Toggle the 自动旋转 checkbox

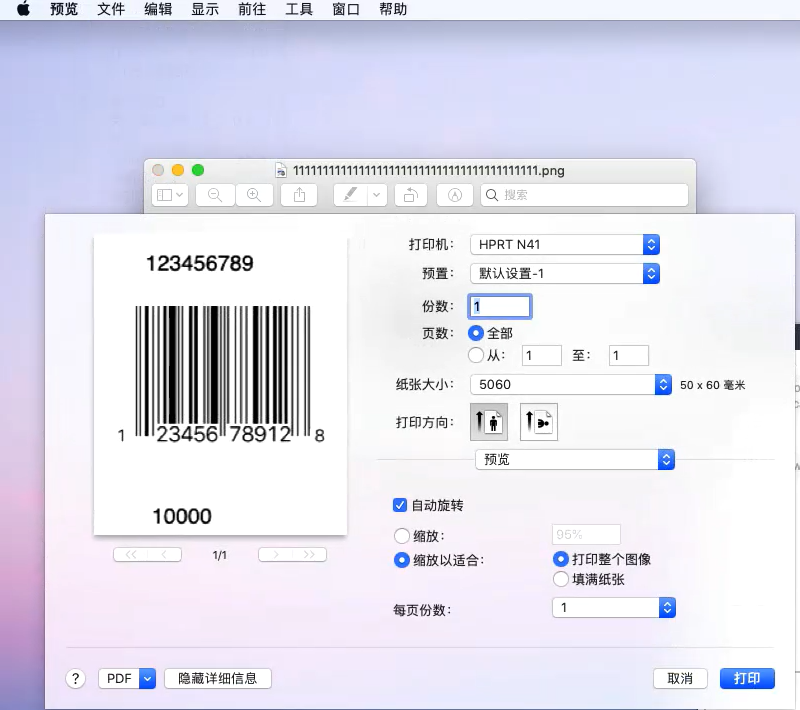coord(400,505)
